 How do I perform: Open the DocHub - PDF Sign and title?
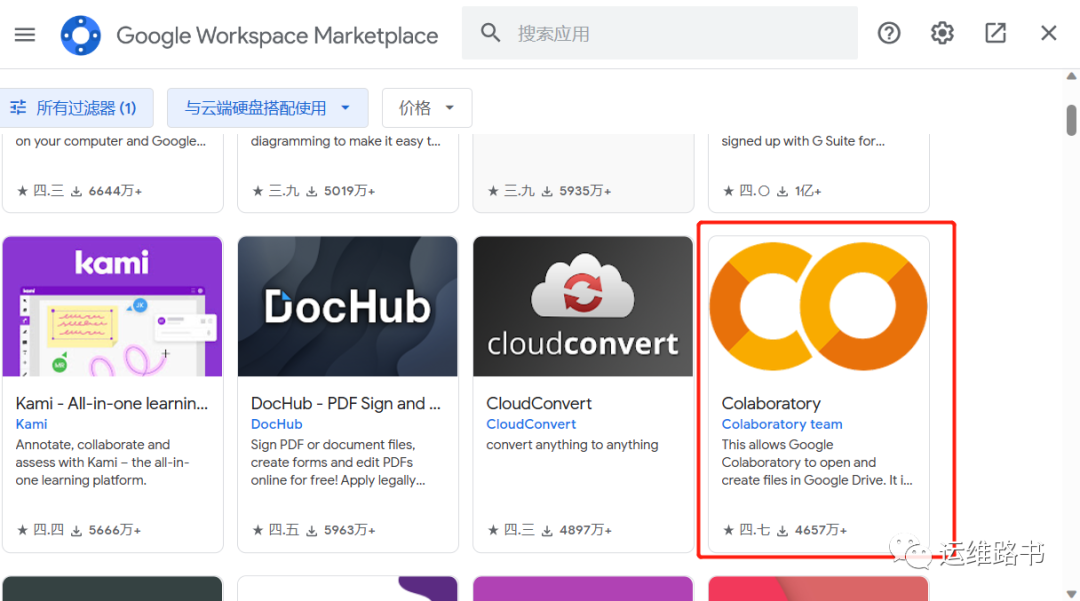(x=346, y=403)
